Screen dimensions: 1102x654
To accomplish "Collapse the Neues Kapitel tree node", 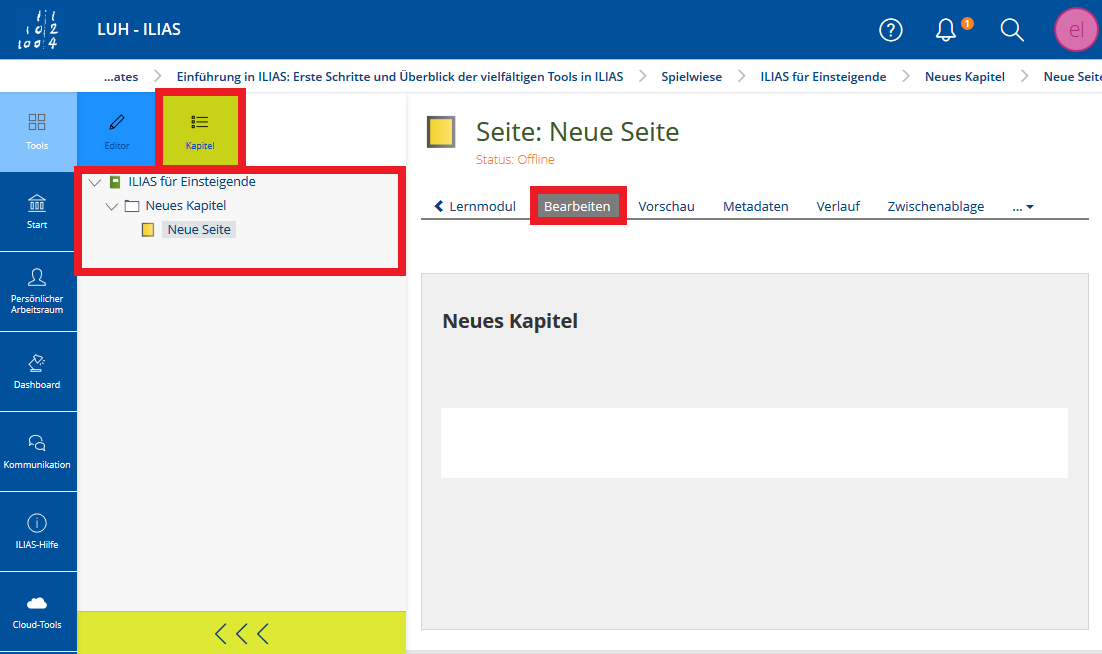I will pyautogui.click(x=112, y=207).
